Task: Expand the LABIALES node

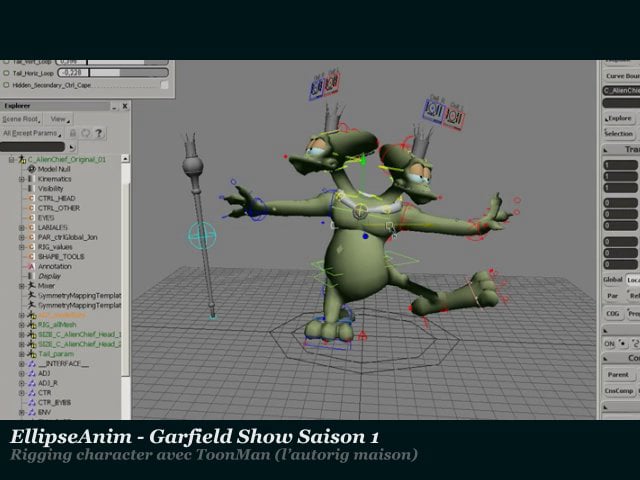Action: click(22, 227)
